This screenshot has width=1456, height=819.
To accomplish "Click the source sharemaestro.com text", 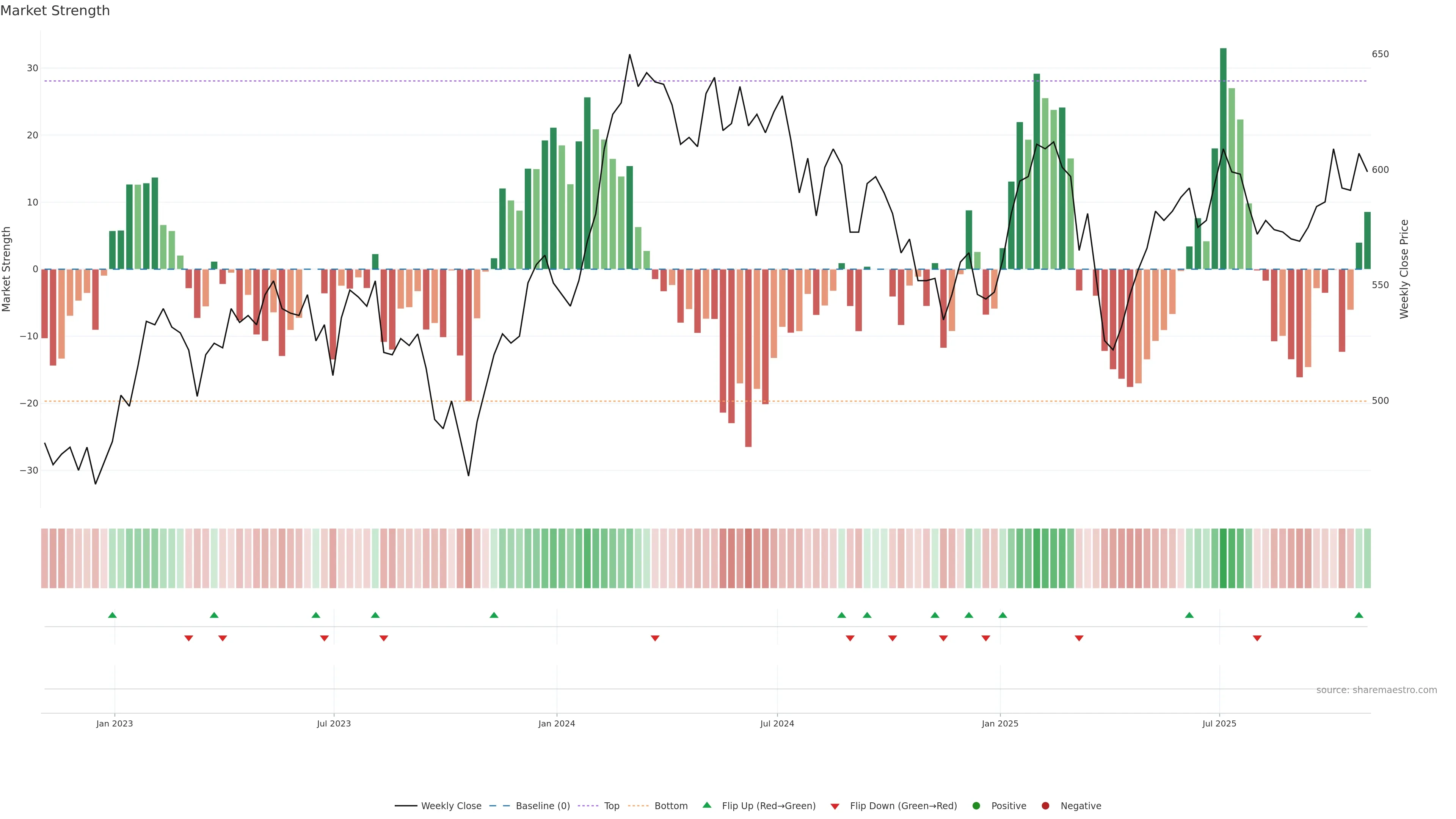I will pos(1376,690).
